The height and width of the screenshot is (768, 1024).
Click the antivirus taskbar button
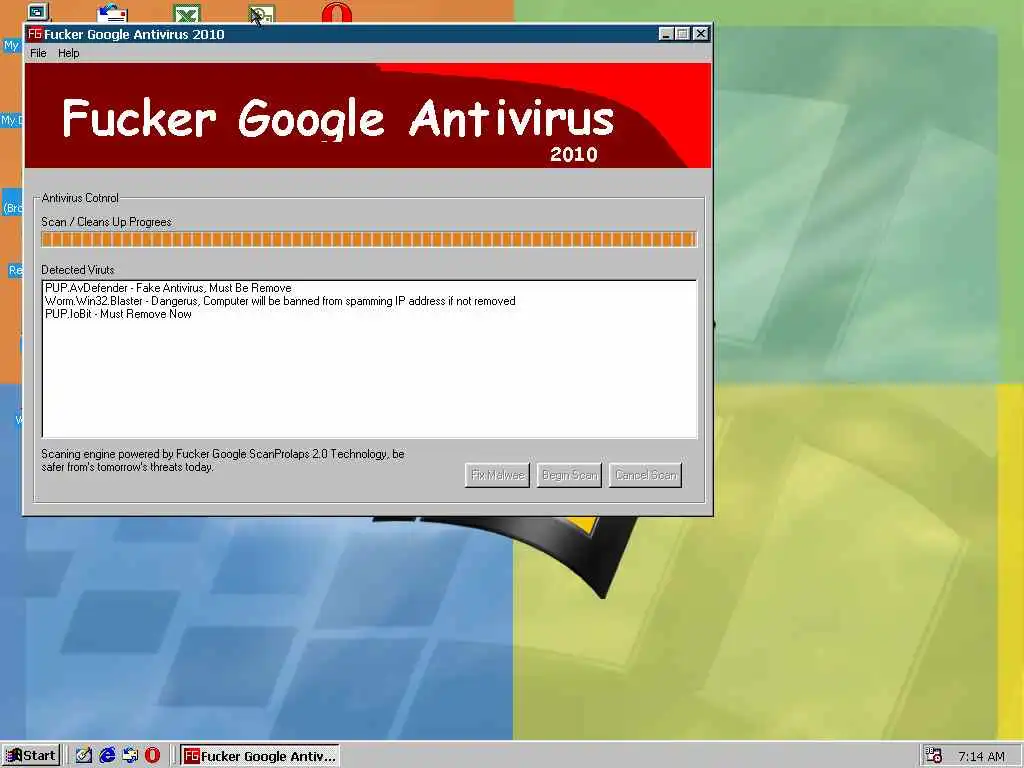tap(260, 756)
